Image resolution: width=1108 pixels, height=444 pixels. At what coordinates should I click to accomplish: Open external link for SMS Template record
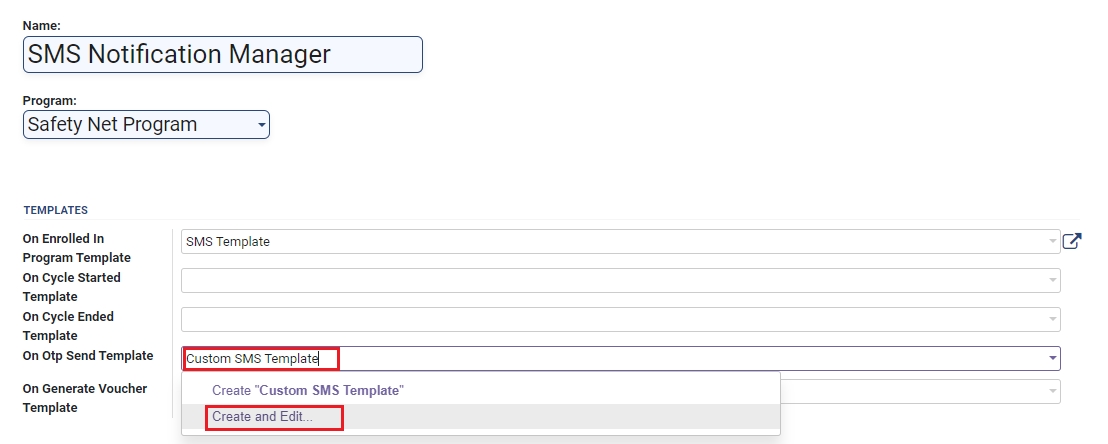pyautogui.click(x=1072, y=241)
